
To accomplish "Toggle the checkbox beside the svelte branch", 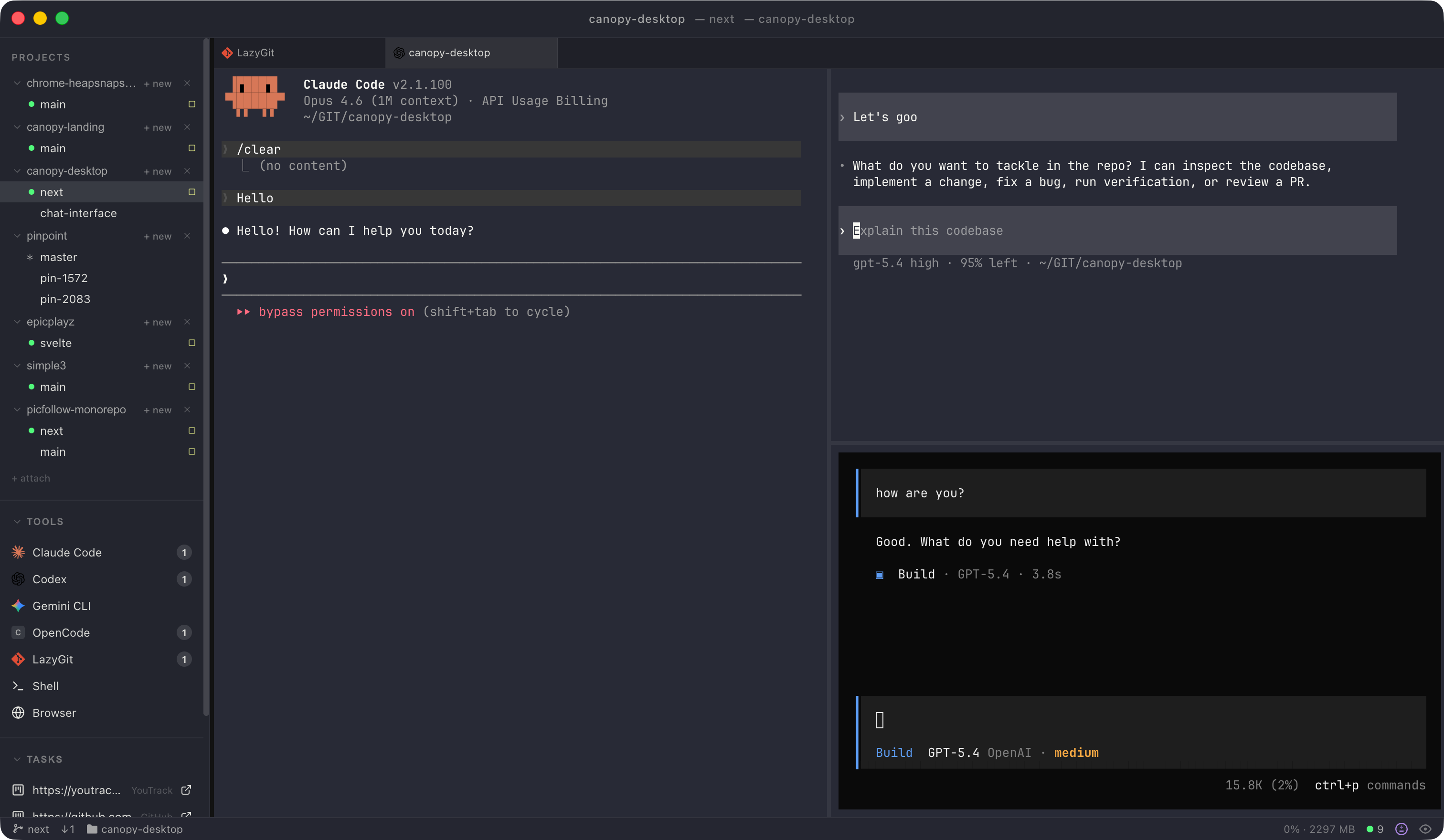I will pos(191,342).
